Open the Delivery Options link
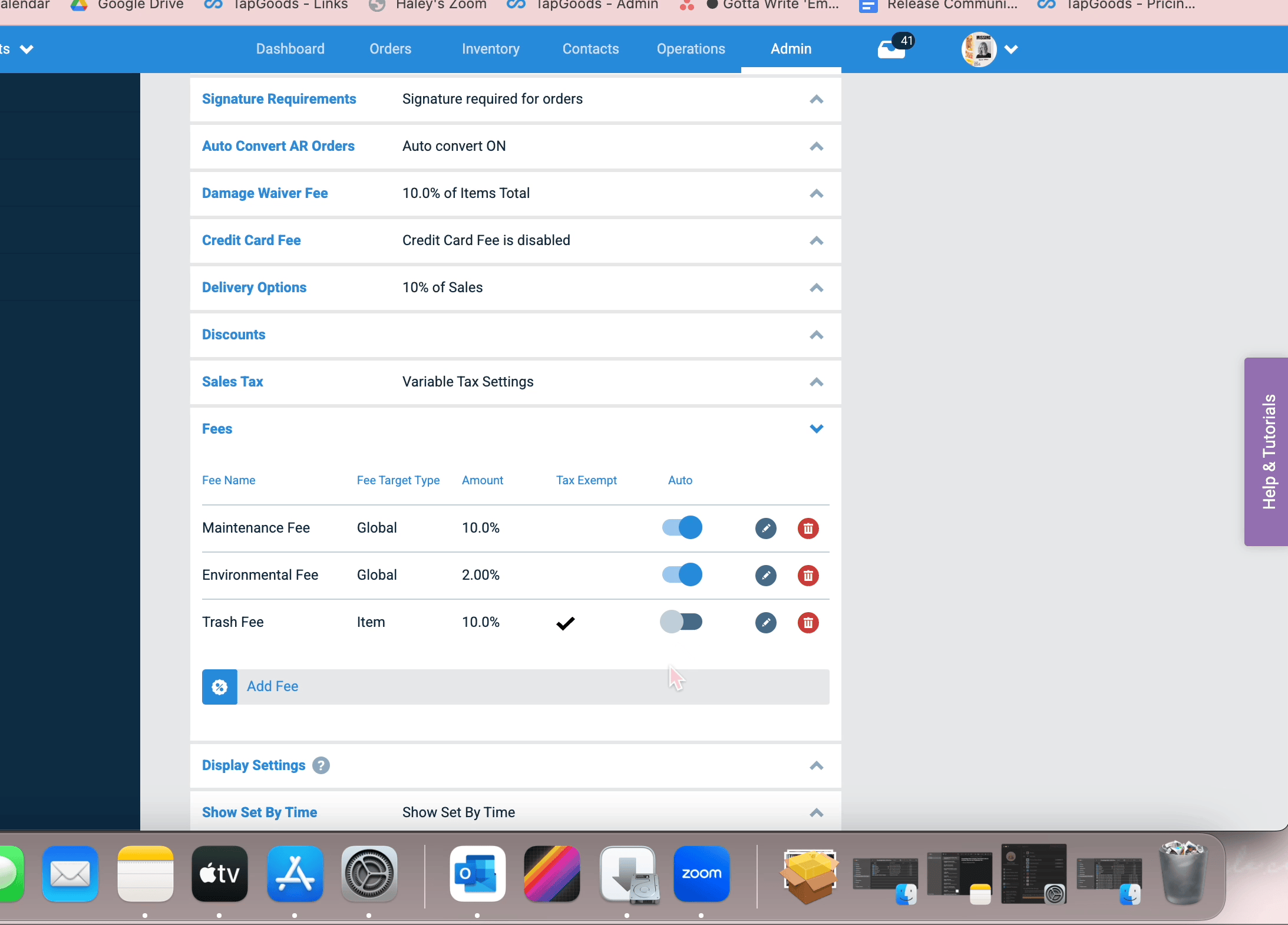Viewport: 1288px width, 925px height. (254, 288)
